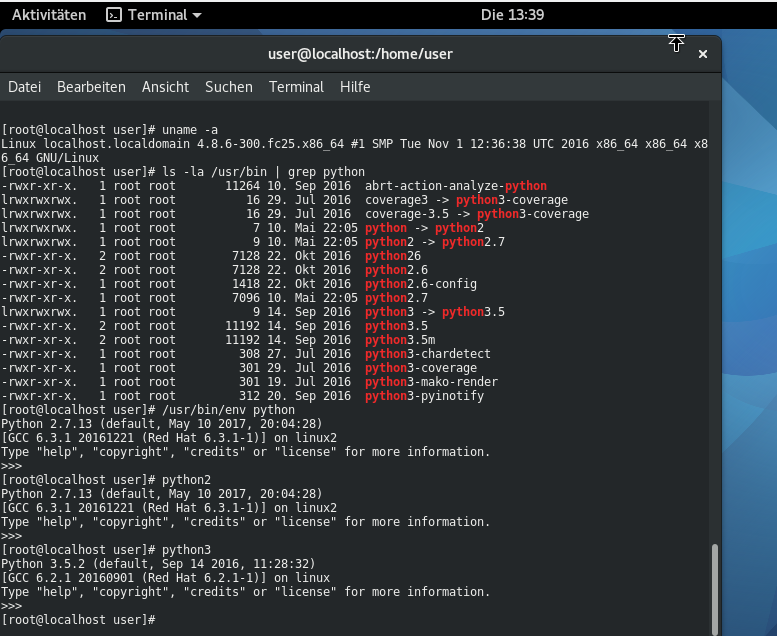The height and width of the screenshot is (636, 777).
Task: Open the Datei menu
Action: pos(25,87)
